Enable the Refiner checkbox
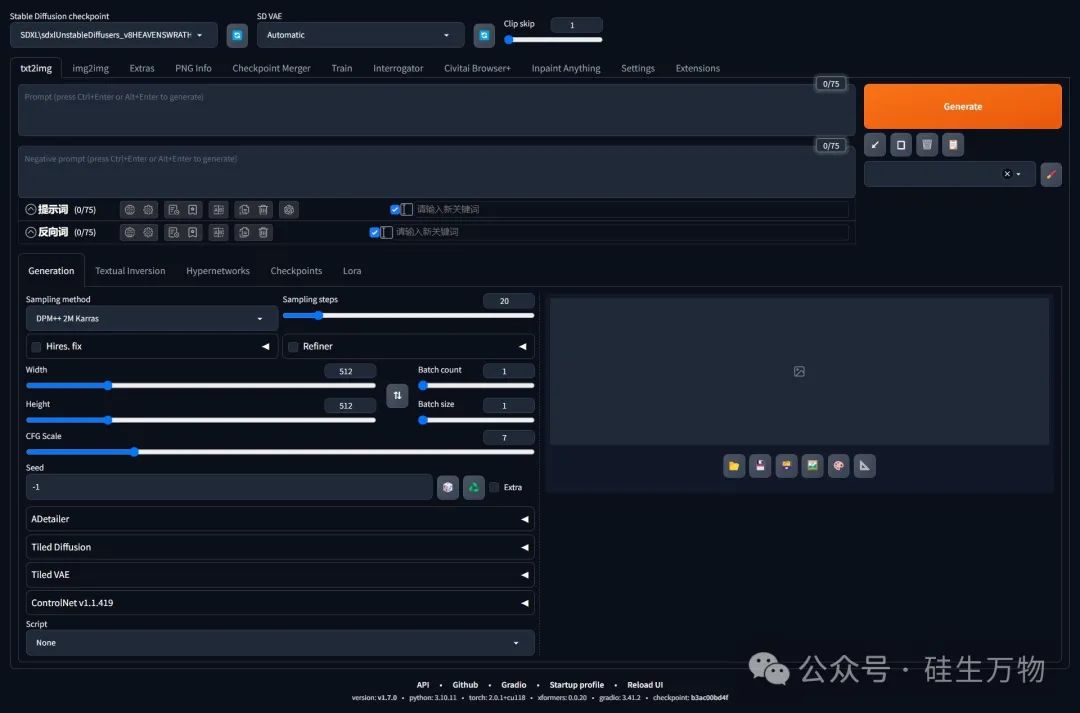Screen dimensions: 1080x713 [x=293, y=347]
